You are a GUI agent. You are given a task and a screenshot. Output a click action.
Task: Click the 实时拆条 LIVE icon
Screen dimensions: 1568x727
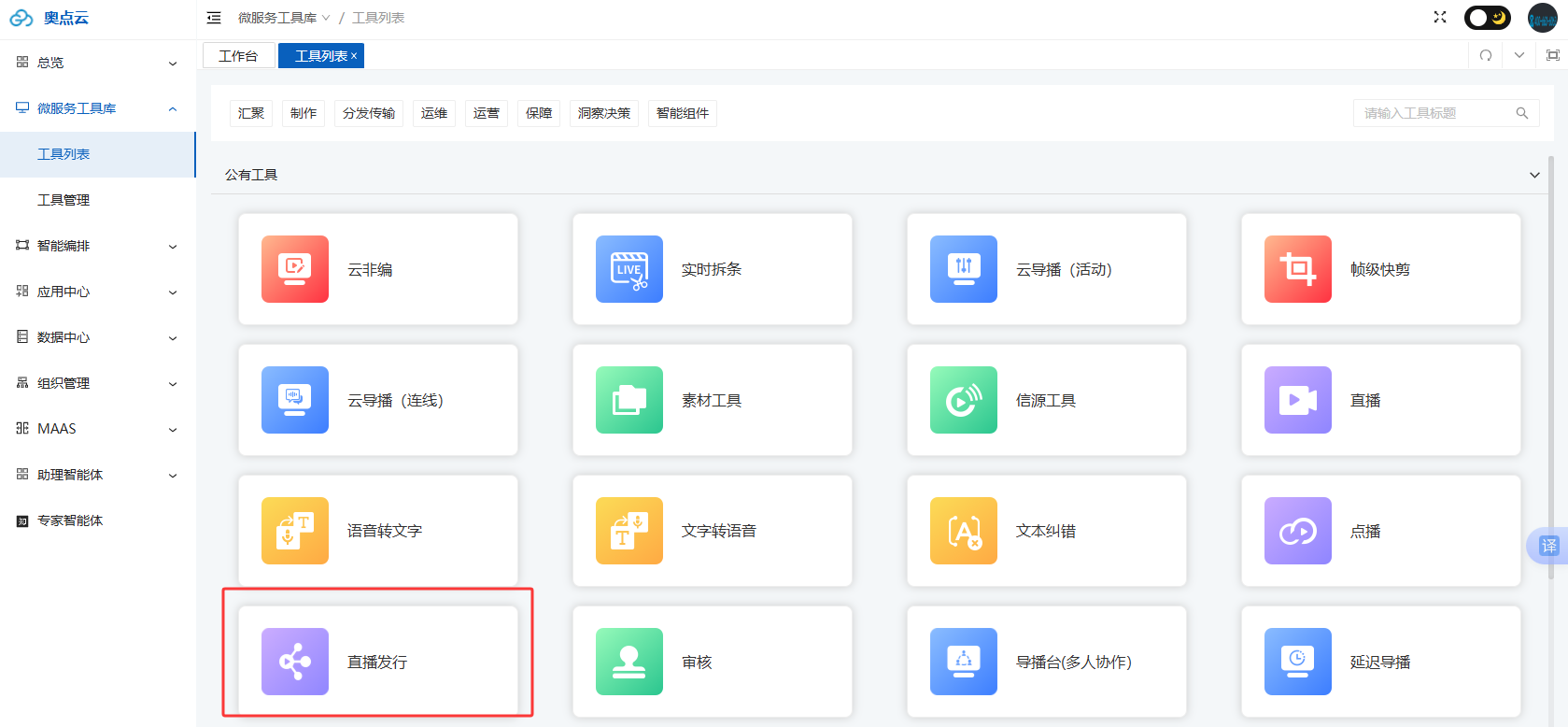coord(629,269)
